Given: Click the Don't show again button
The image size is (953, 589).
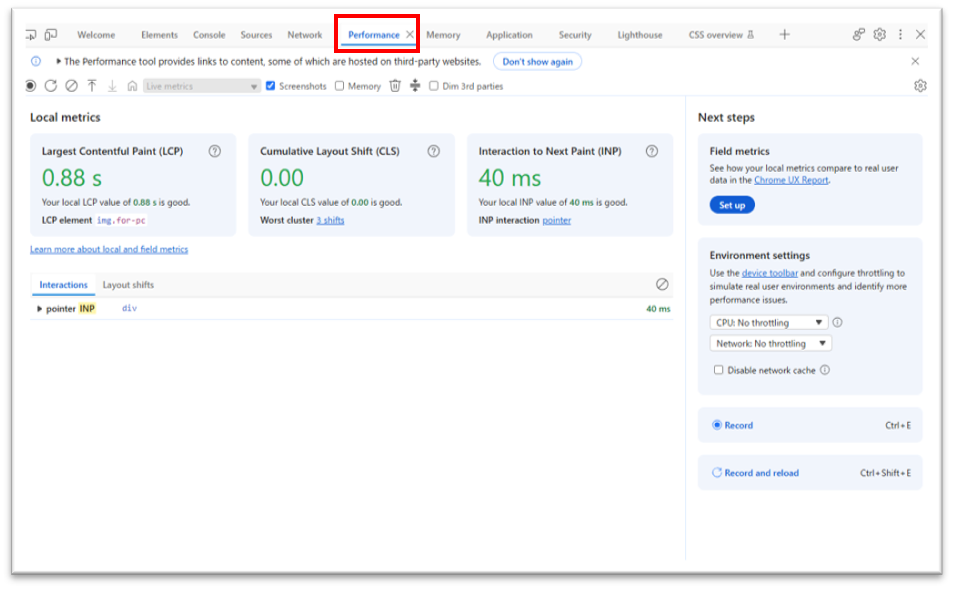Looking at the screenshot, I should [537, 62].
